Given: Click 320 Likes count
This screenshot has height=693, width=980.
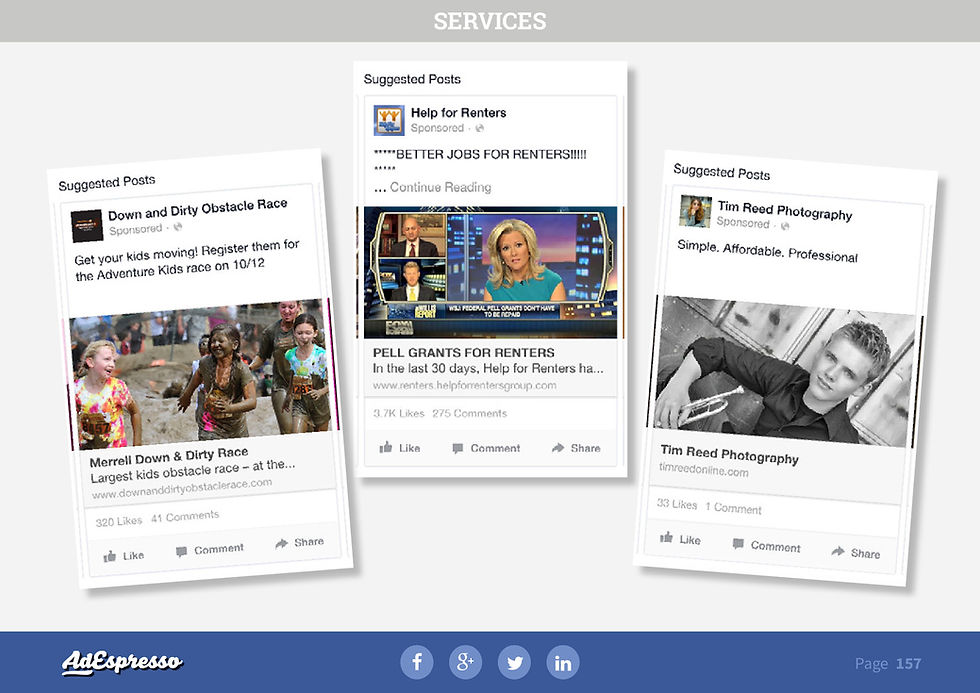Looking at the screenshot, I should pyautogui.click(x=119, y=521).
